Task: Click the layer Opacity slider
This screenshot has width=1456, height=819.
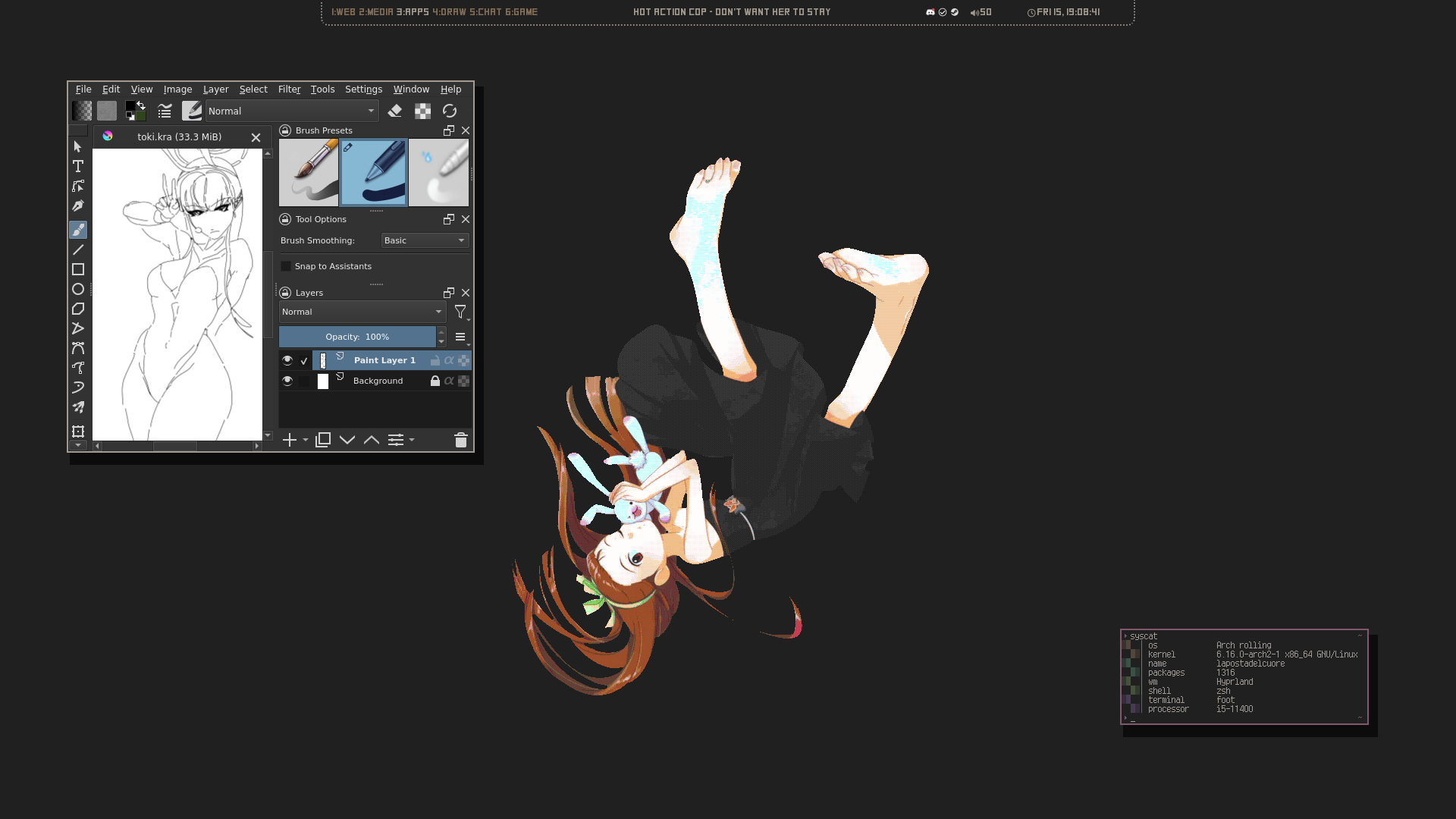Action: tap(357, 337)
